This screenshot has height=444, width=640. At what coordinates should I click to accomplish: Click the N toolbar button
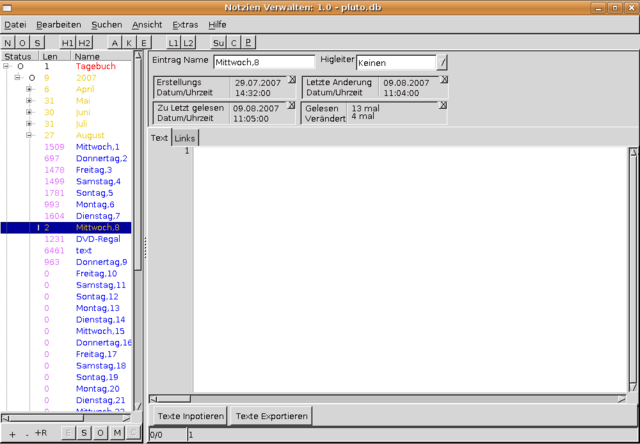point(9,43)
